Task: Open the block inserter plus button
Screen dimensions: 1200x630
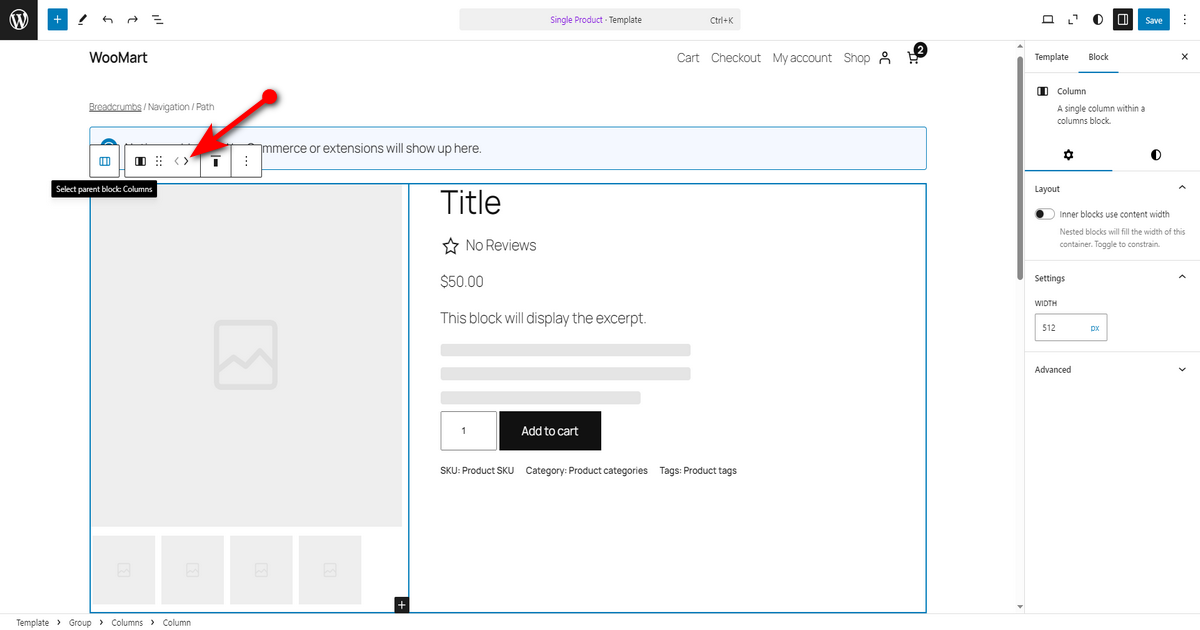Action: click(x=58, y=19)
